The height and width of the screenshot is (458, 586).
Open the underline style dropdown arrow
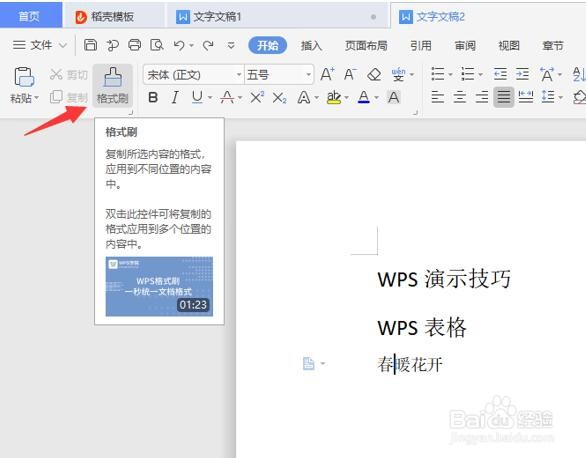pos(210,98)
